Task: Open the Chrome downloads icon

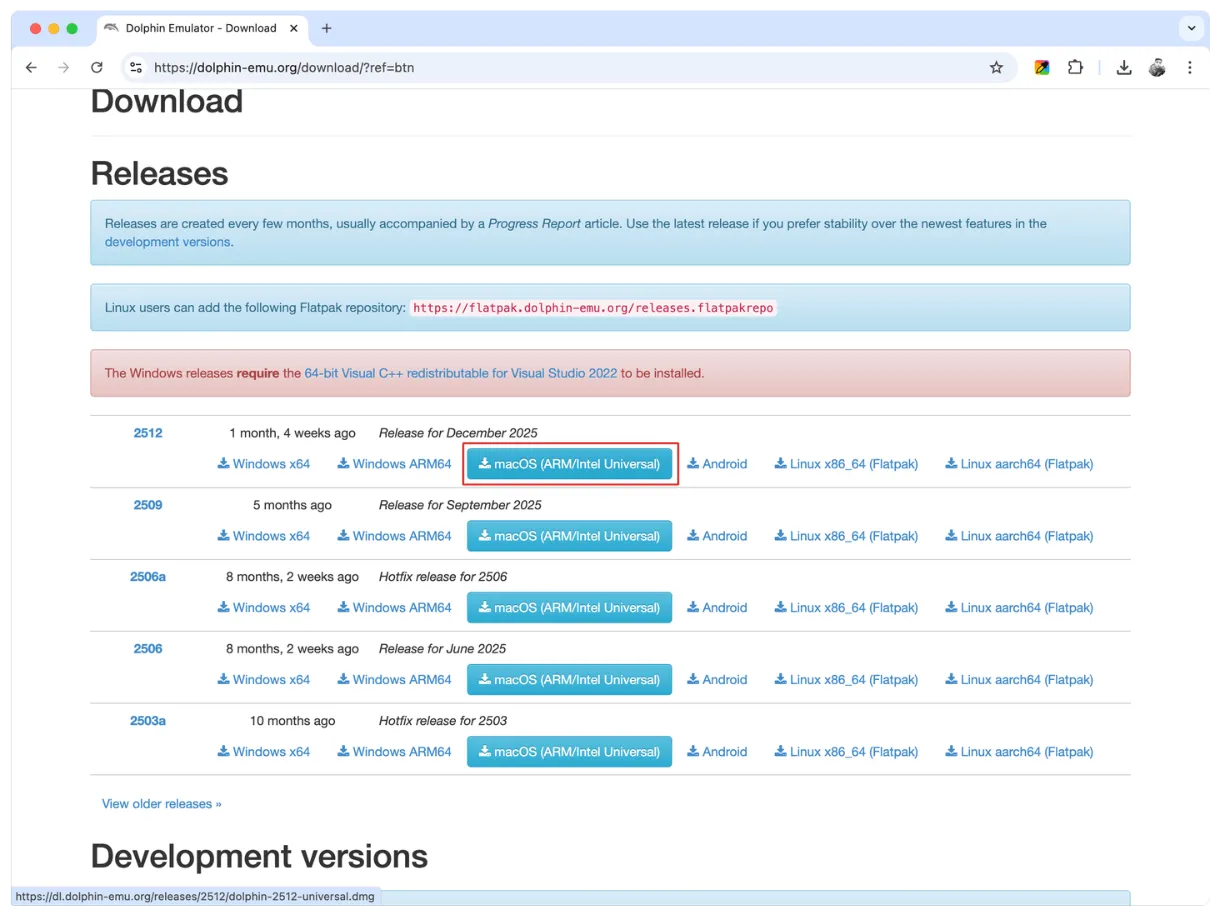Action: [1124, 67]
